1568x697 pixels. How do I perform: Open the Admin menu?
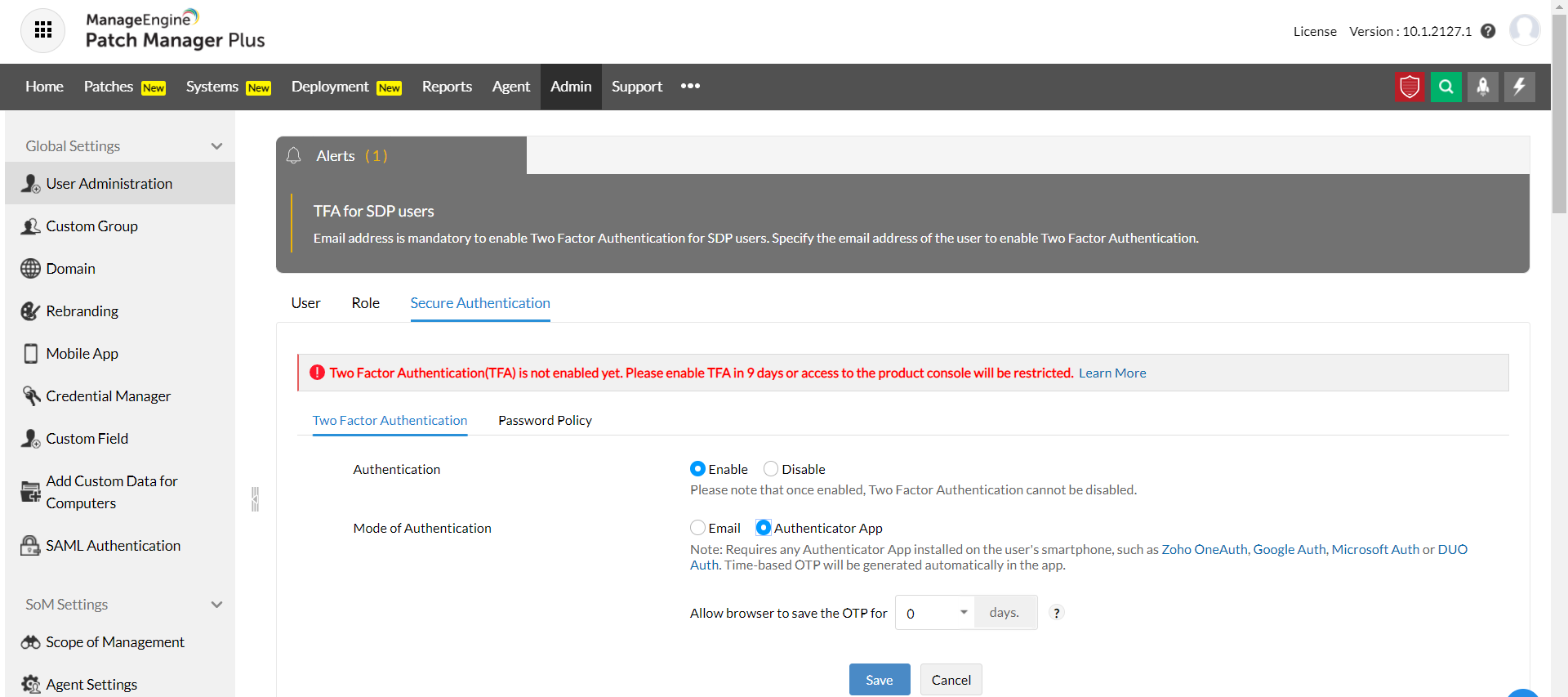tap(571, 87)
